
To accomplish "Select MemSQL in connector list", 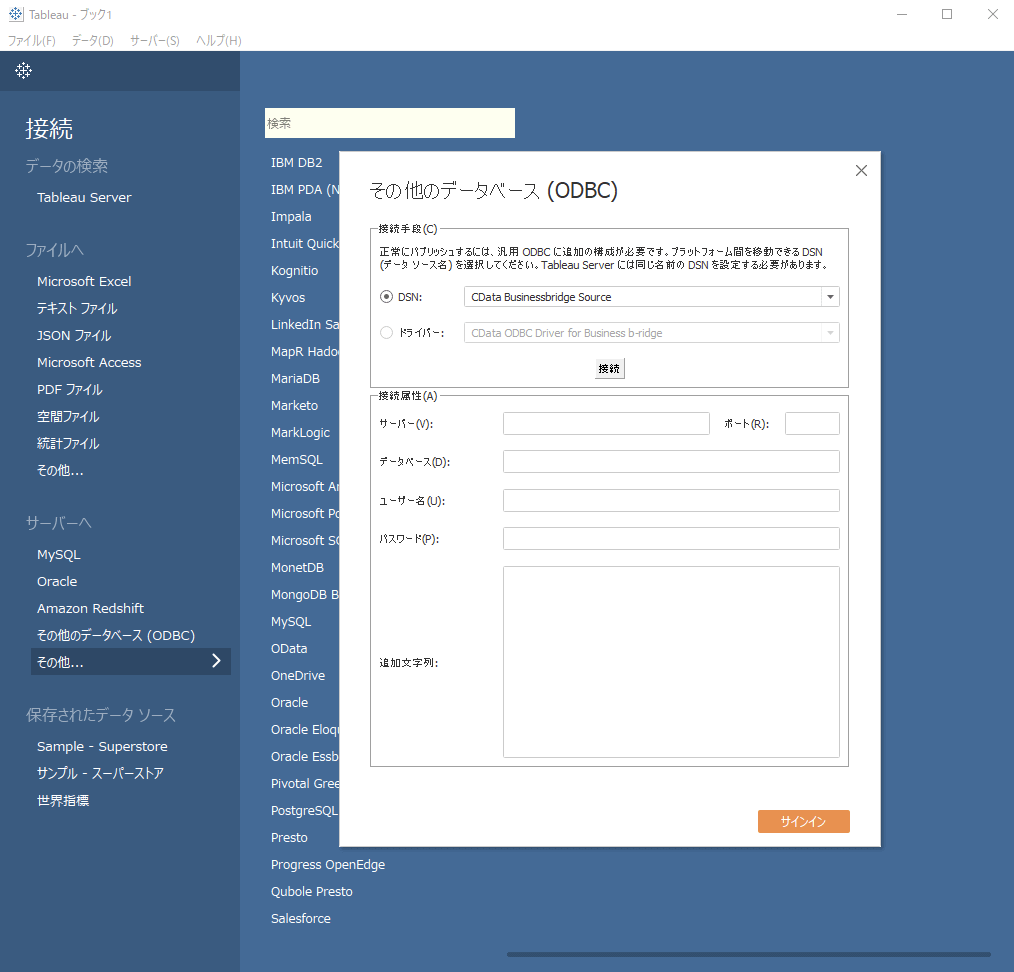I will (296, 459).
